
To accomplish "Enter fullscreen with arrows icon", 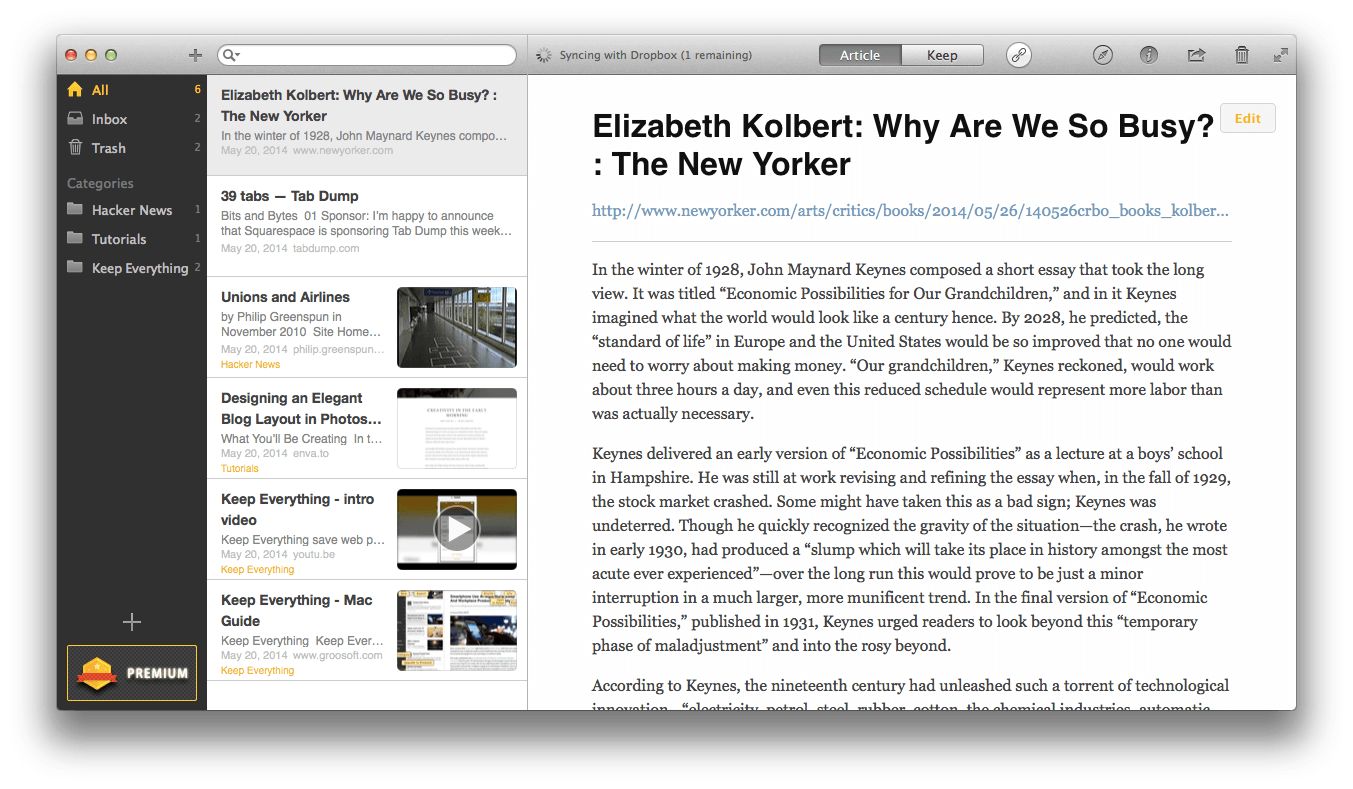I will pyautogui.click(x=1280, y=55).
